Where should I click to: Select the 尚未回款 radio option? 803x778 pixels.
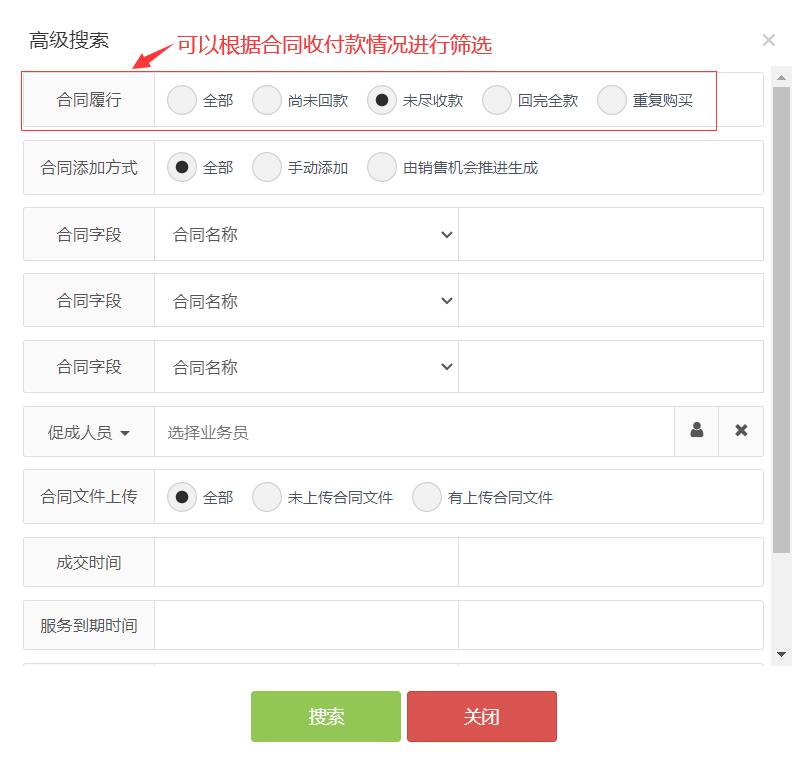[x=267, y=100]
